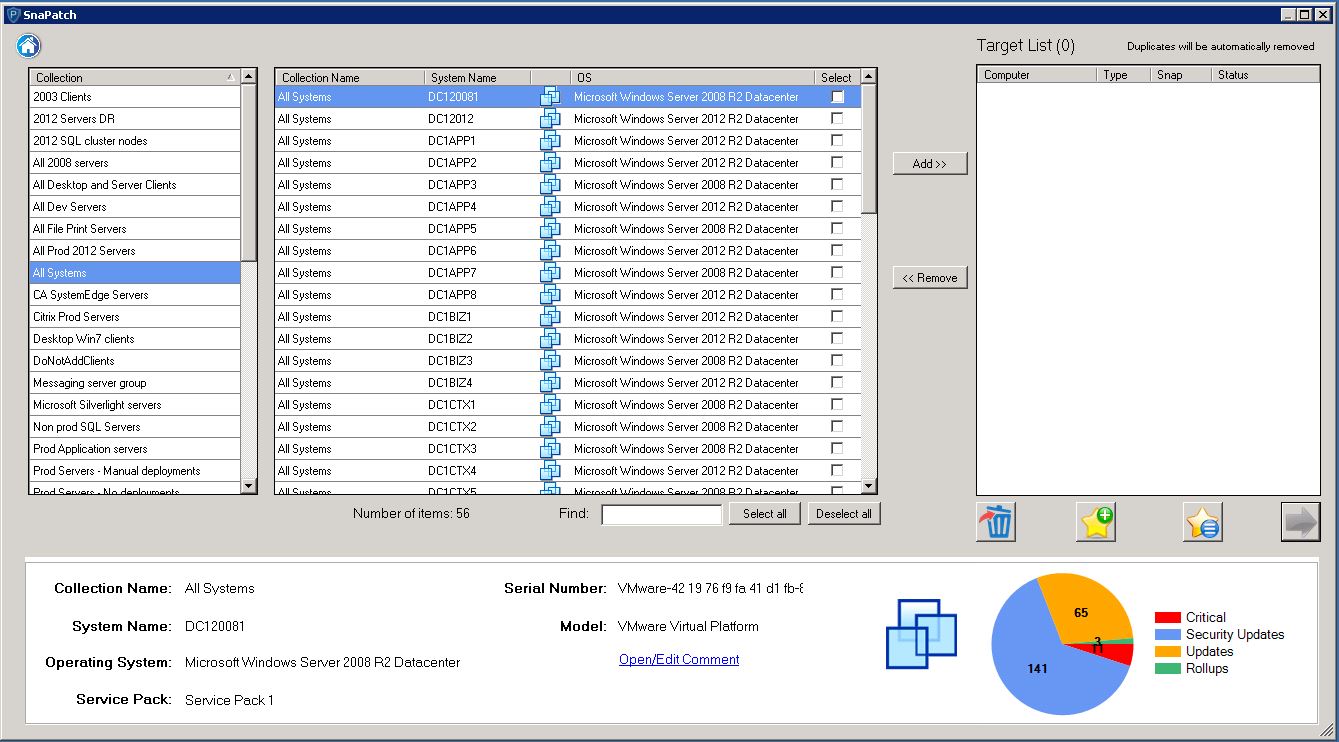The height and width of the screenshot is (742, 1339).
Task: Click the Select all button
Action: point(765,514)
